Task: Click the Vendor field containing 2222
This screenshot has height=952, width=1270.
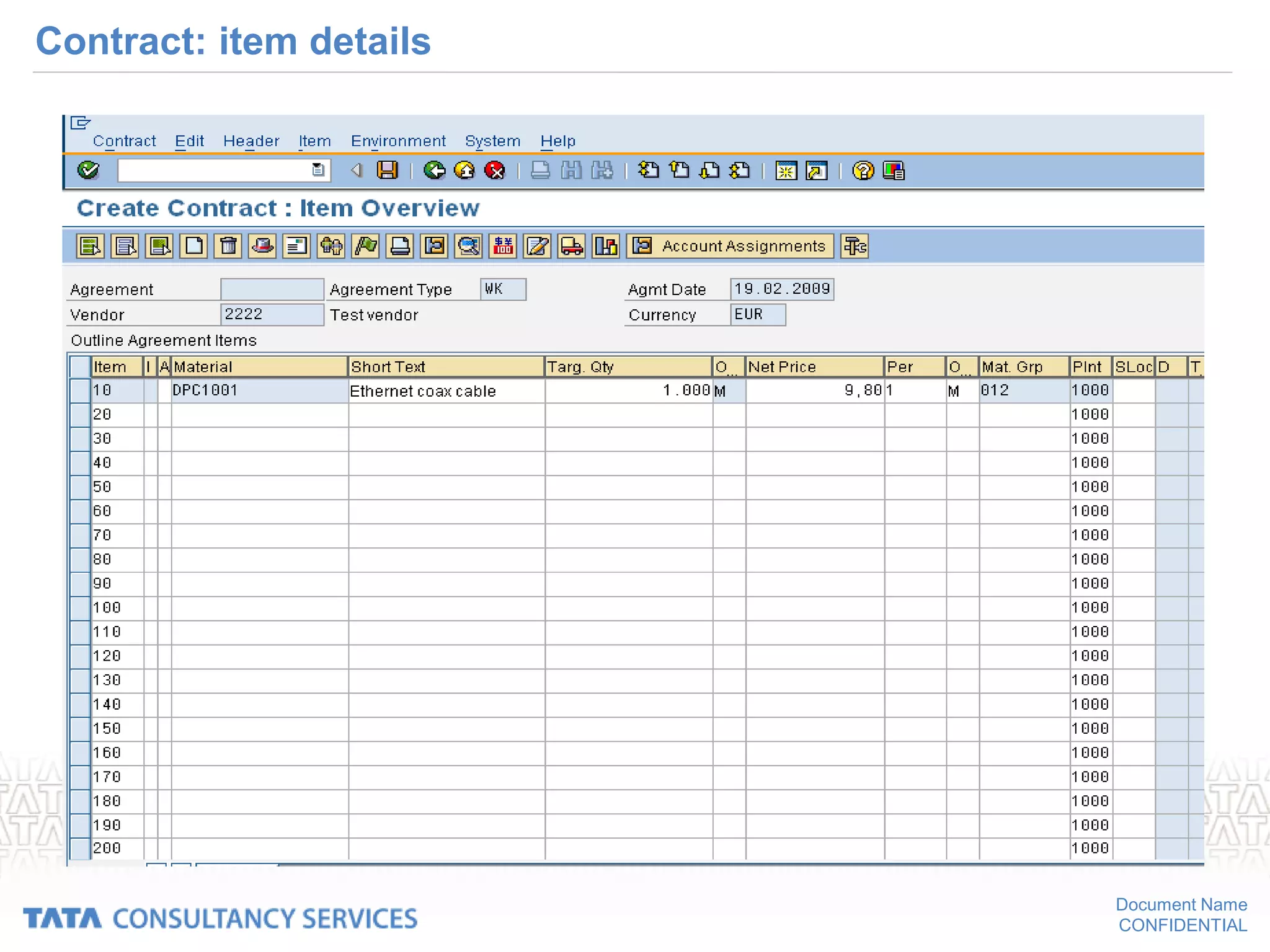Action: (x=272, y=314)
